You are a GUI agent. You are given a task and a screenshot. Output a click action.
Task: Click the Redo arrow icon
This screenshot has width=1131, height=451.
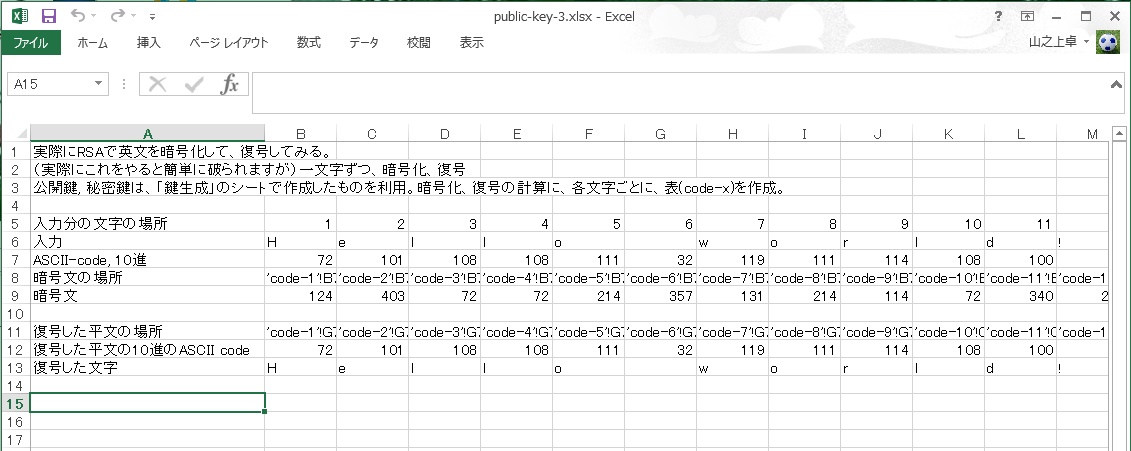pos(118,17)
